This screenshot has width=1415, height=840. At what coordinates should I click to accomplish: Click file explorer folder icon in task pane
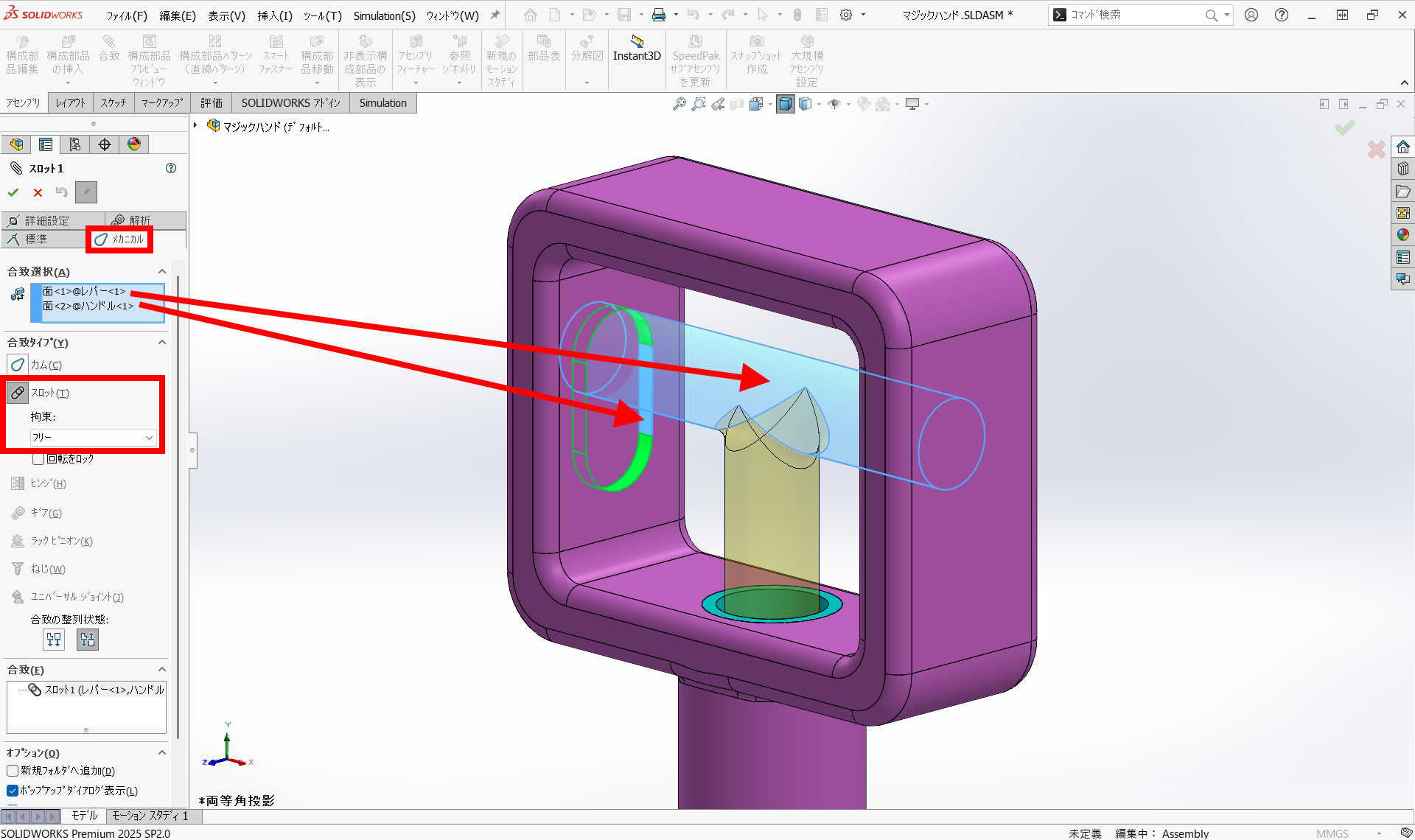1403,191
